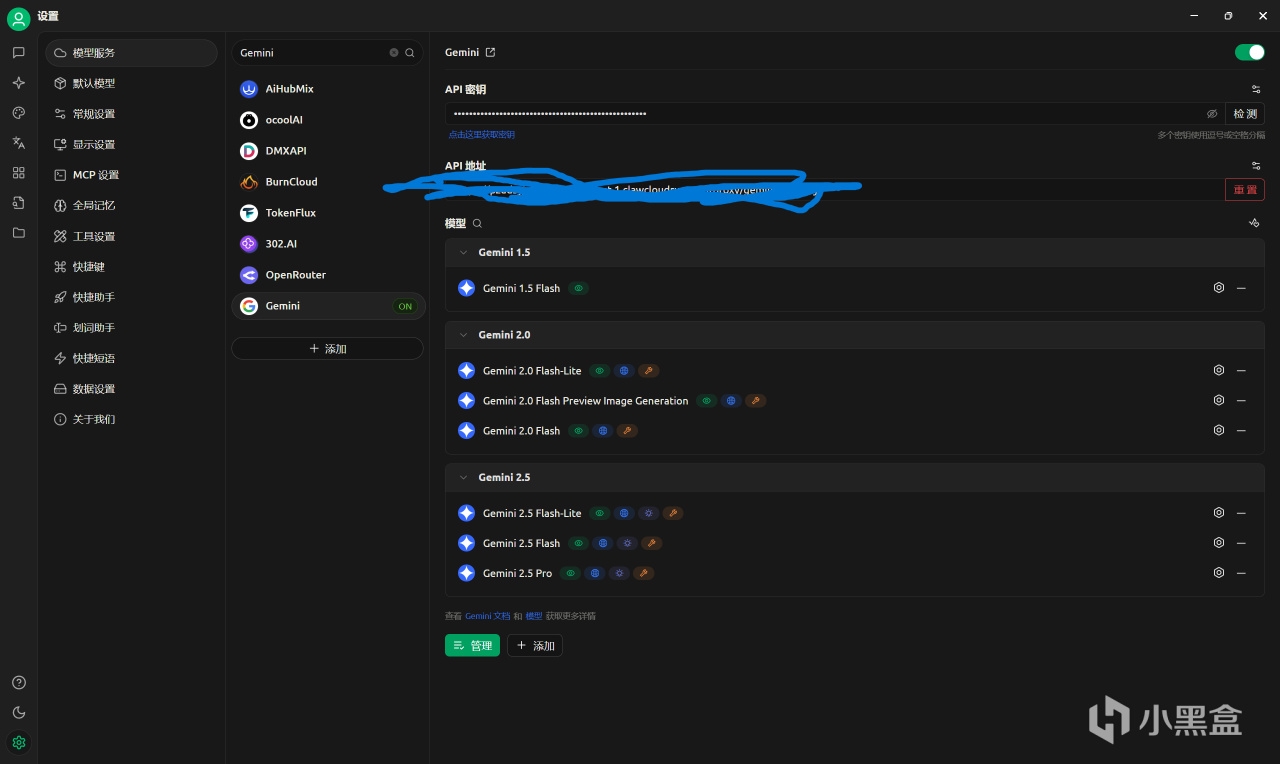Open the mini apps grid icon

(18, 173)
